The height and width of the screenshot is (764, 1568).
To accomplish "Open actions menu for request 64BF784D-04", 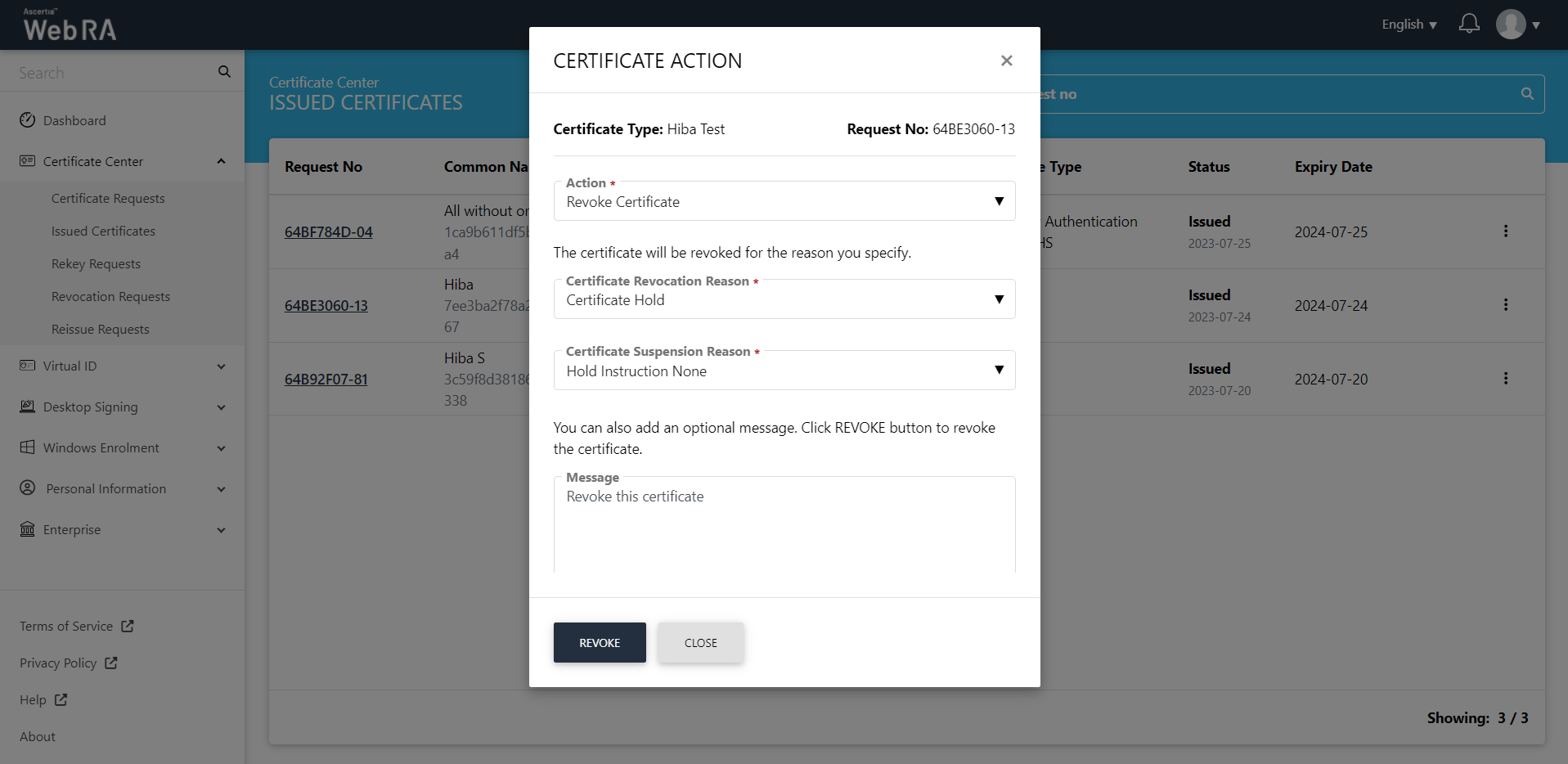I will (x=1505, y=231).
